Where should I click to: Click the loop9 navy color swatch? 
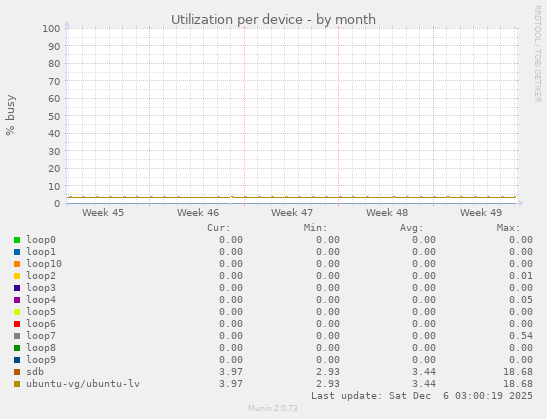pyautogui.click(x=17, y=360)
